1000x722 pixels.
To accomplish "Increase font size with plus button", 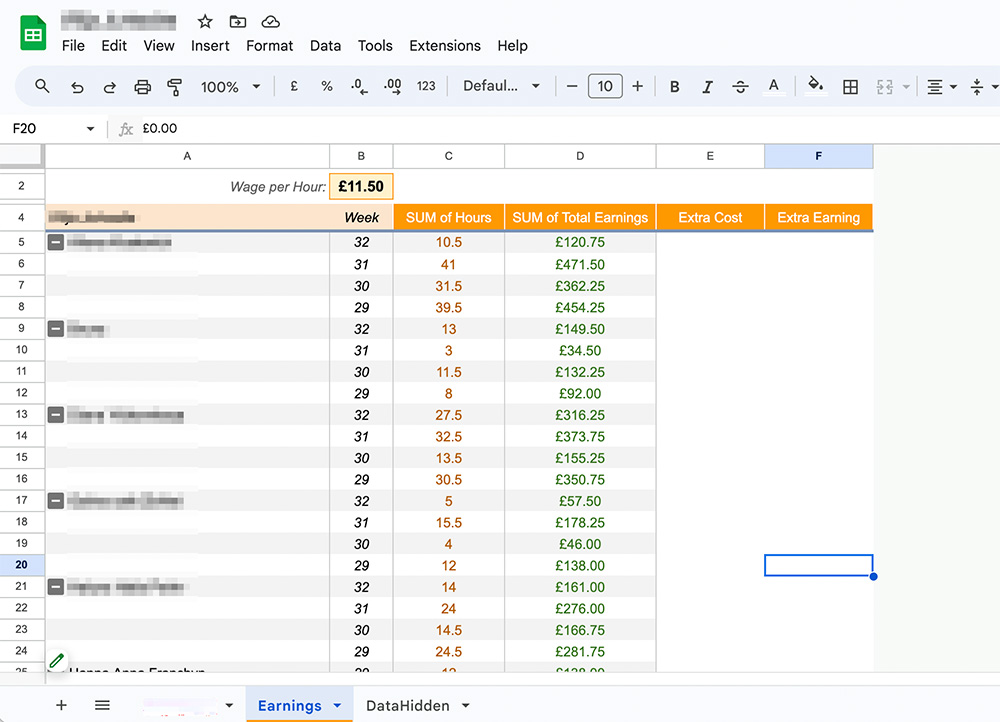I will tap(638, 87).
